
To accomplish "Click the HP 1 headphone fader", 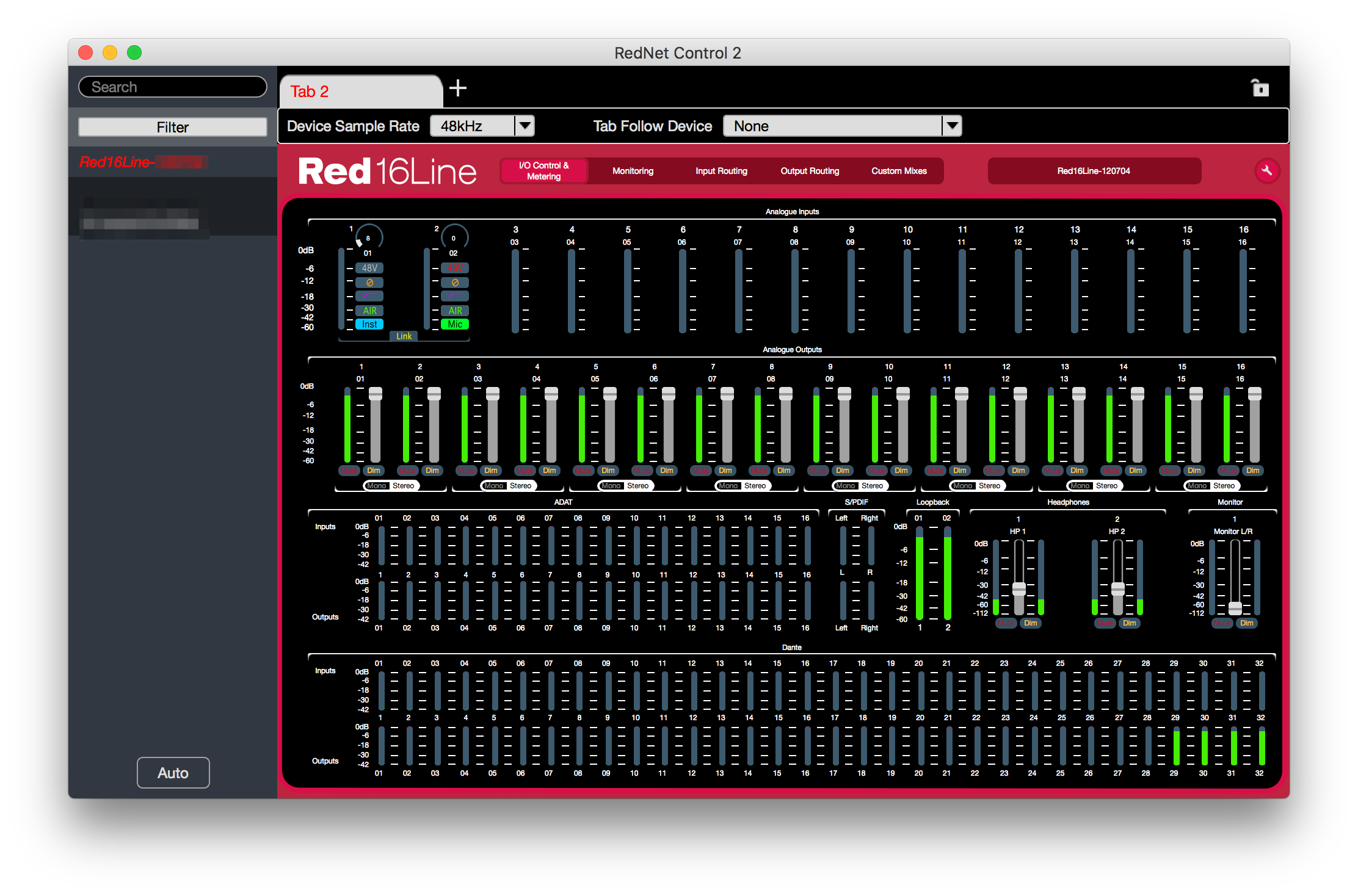I will [x=1019, y=589].
